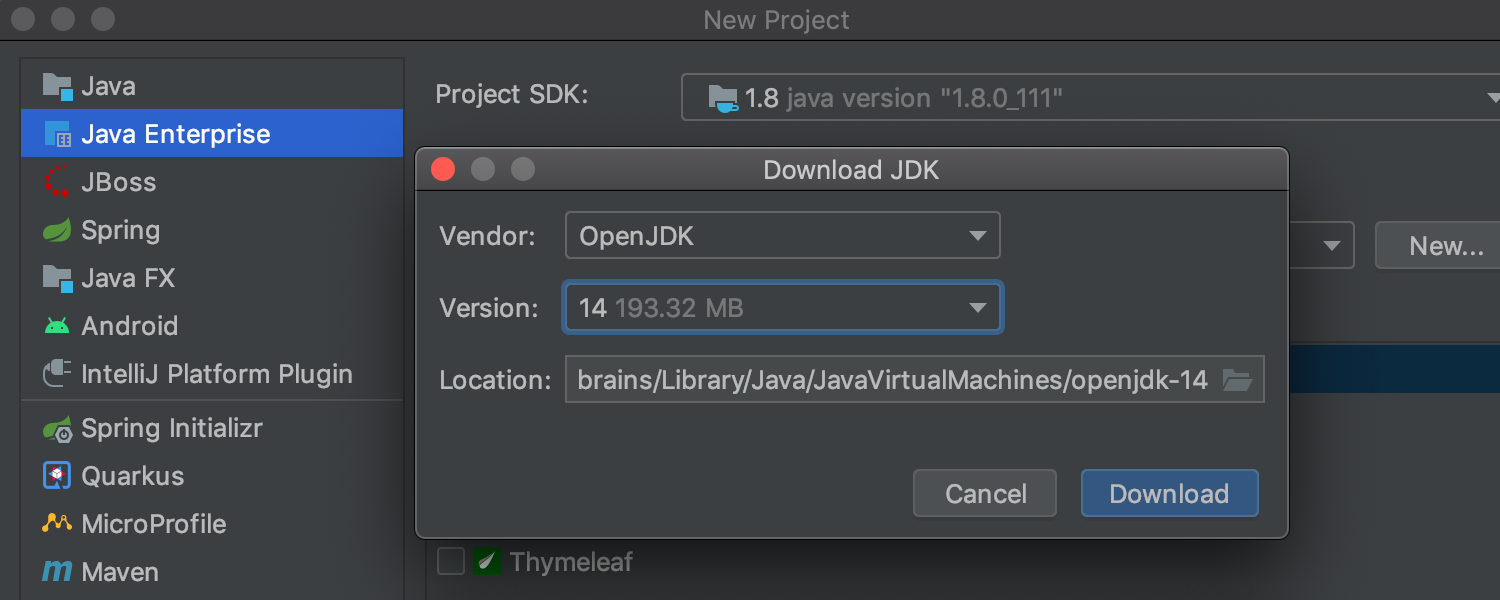This screenshot has height=600, width=1500.
Task: Click the Android robot icon
Action: click(x=57, y=326)
